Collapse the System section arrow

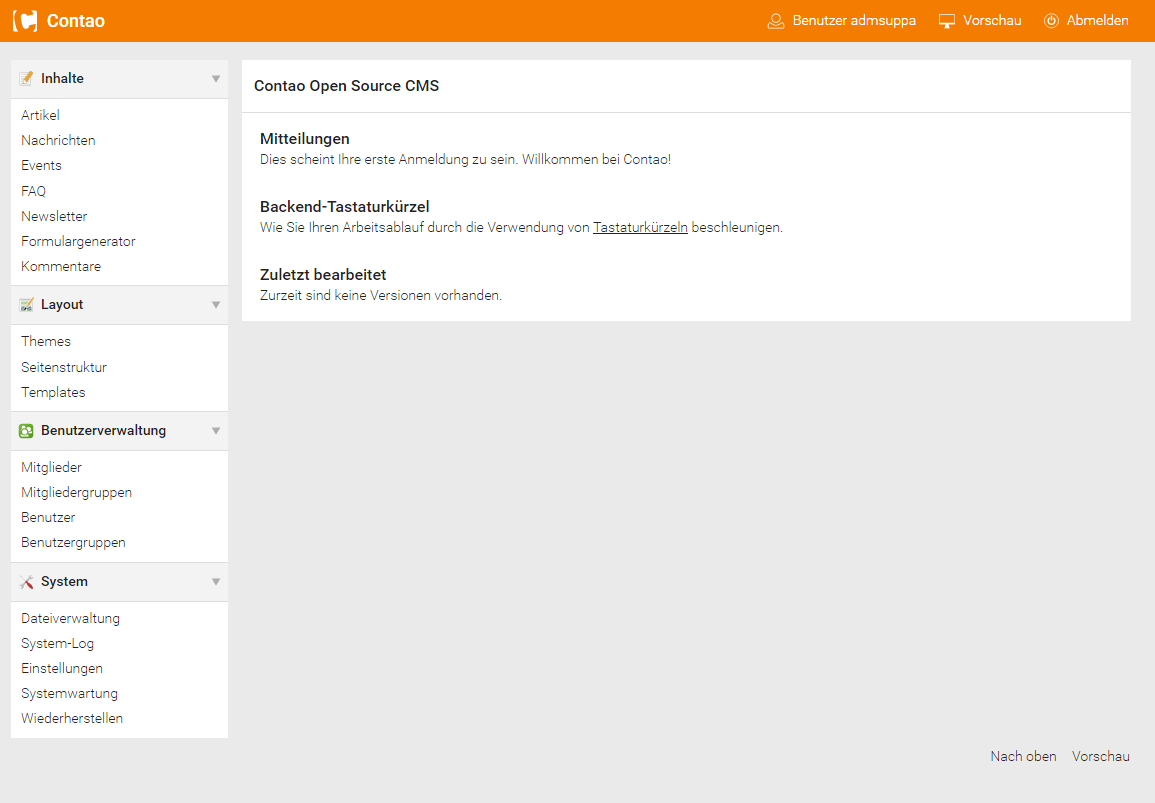coord(215,582)
